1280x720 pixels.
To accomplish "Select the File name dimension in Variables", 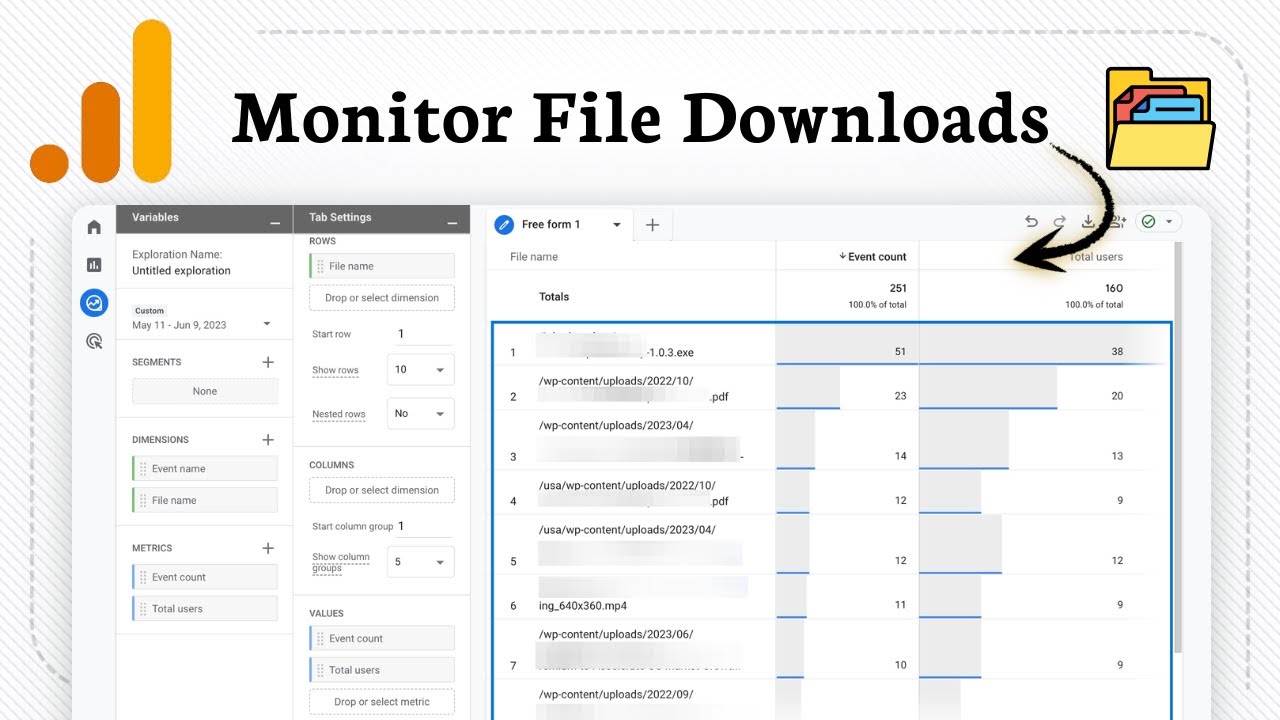I will click(205, 500).
